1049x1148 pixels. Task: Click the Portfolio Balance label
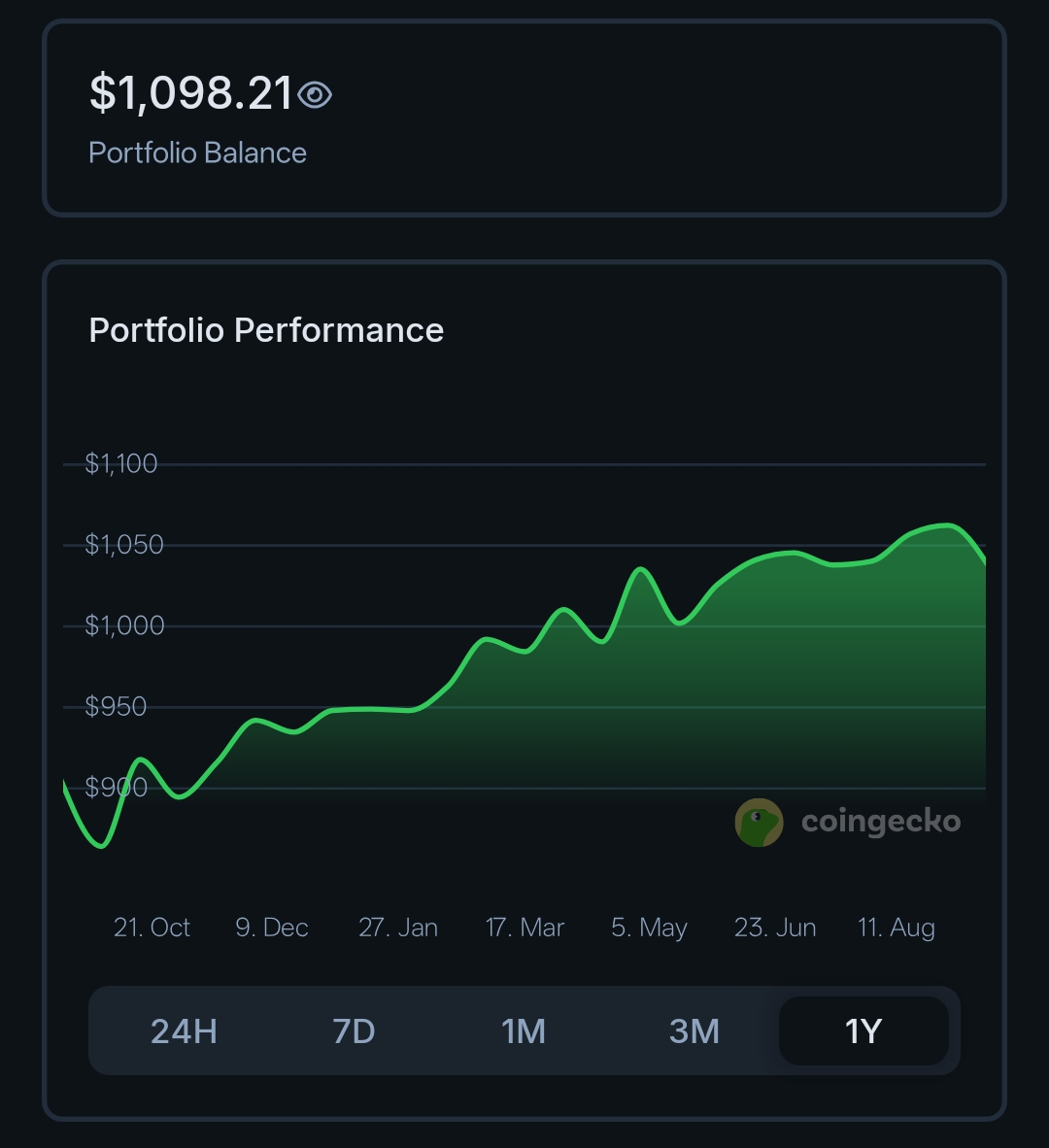pyautogui.click(x=197, y=152)
